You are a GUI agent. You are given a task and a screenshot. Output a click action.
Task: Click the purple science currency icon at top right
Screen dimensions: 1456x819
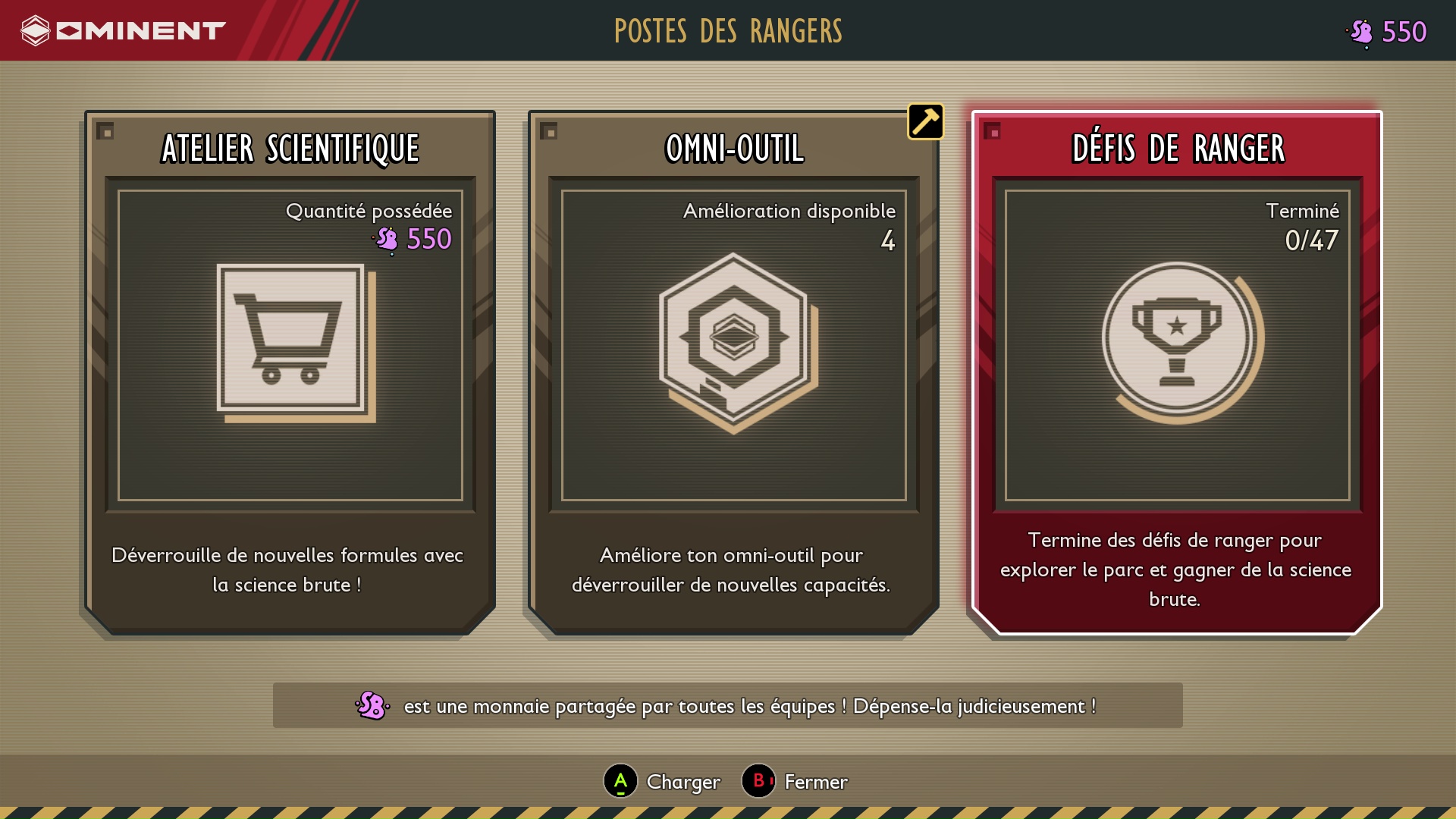click(x=1360, y=32)
